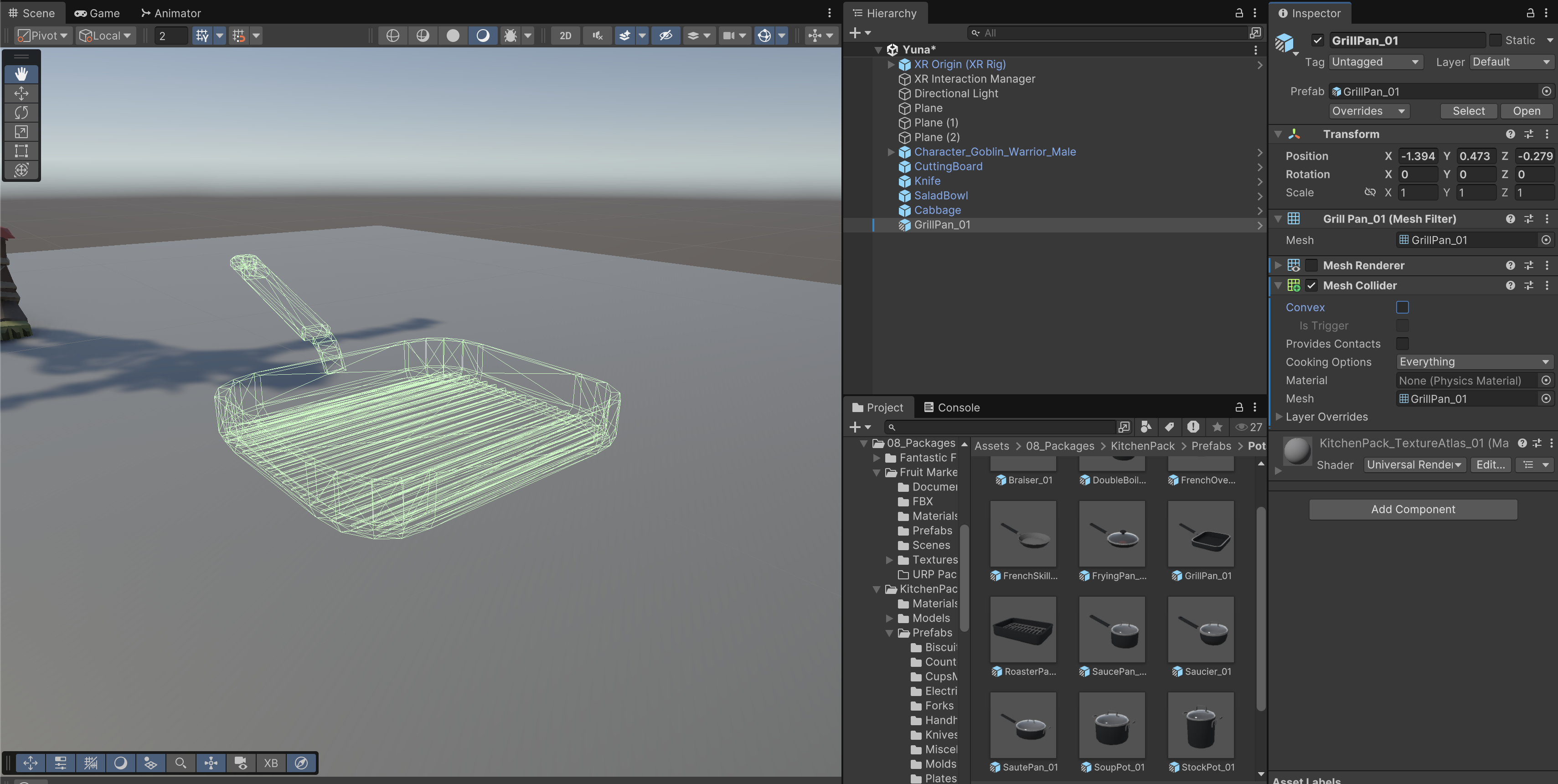Switch to the Animator tab
This screenshot has width=1558, height=784.
pyautogui.click(x=170, y=13)
